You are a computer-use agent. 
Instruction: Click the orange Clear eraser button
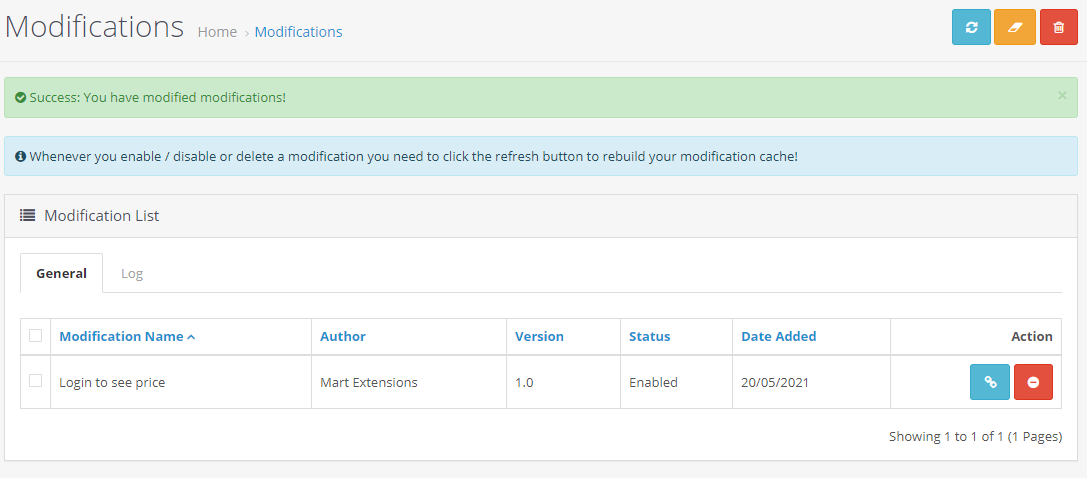tap(1015, 27)
